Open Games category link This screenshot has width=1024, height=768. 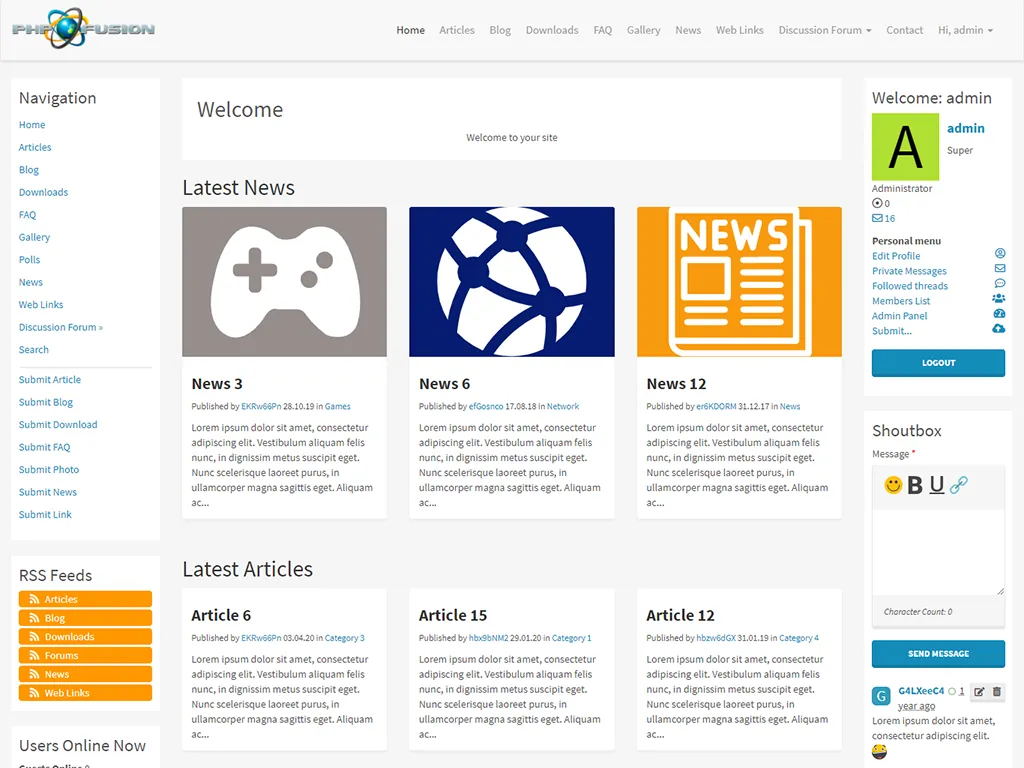point(338,406)
